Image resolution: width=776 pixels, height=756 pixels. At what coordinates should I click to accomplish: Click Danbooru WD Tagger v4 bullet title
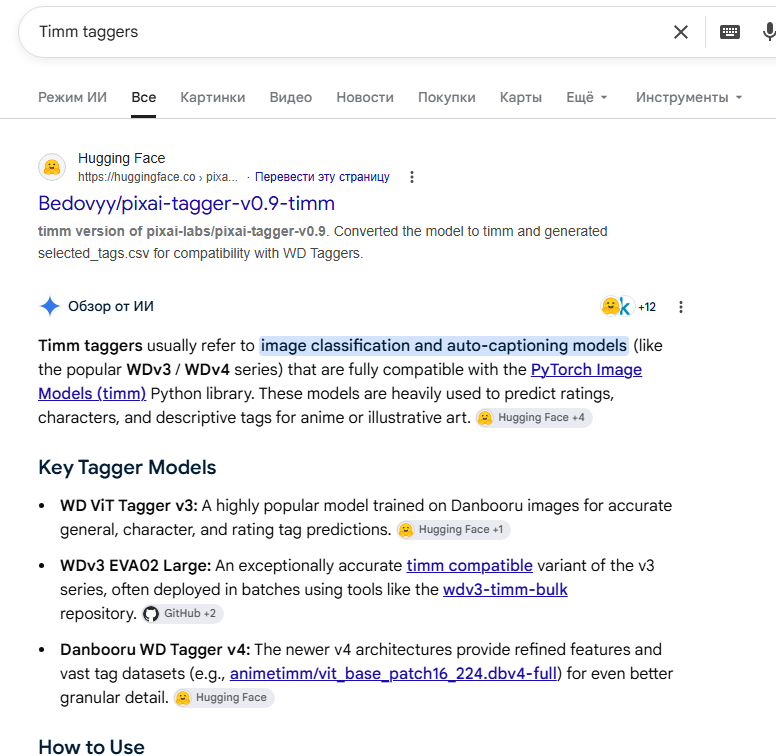(155, 650)
